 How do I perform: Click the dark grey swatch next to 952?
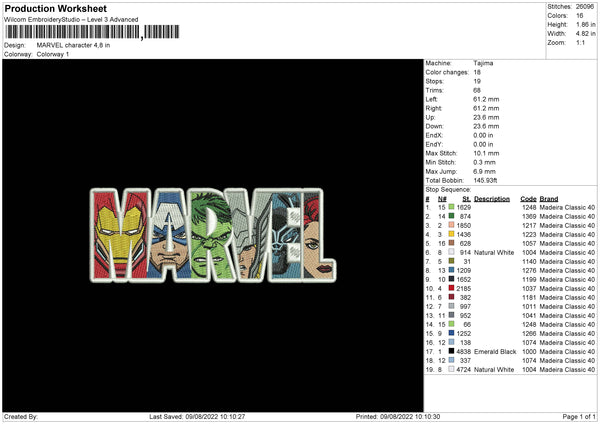pyautogui.click(x=452, y=315)
